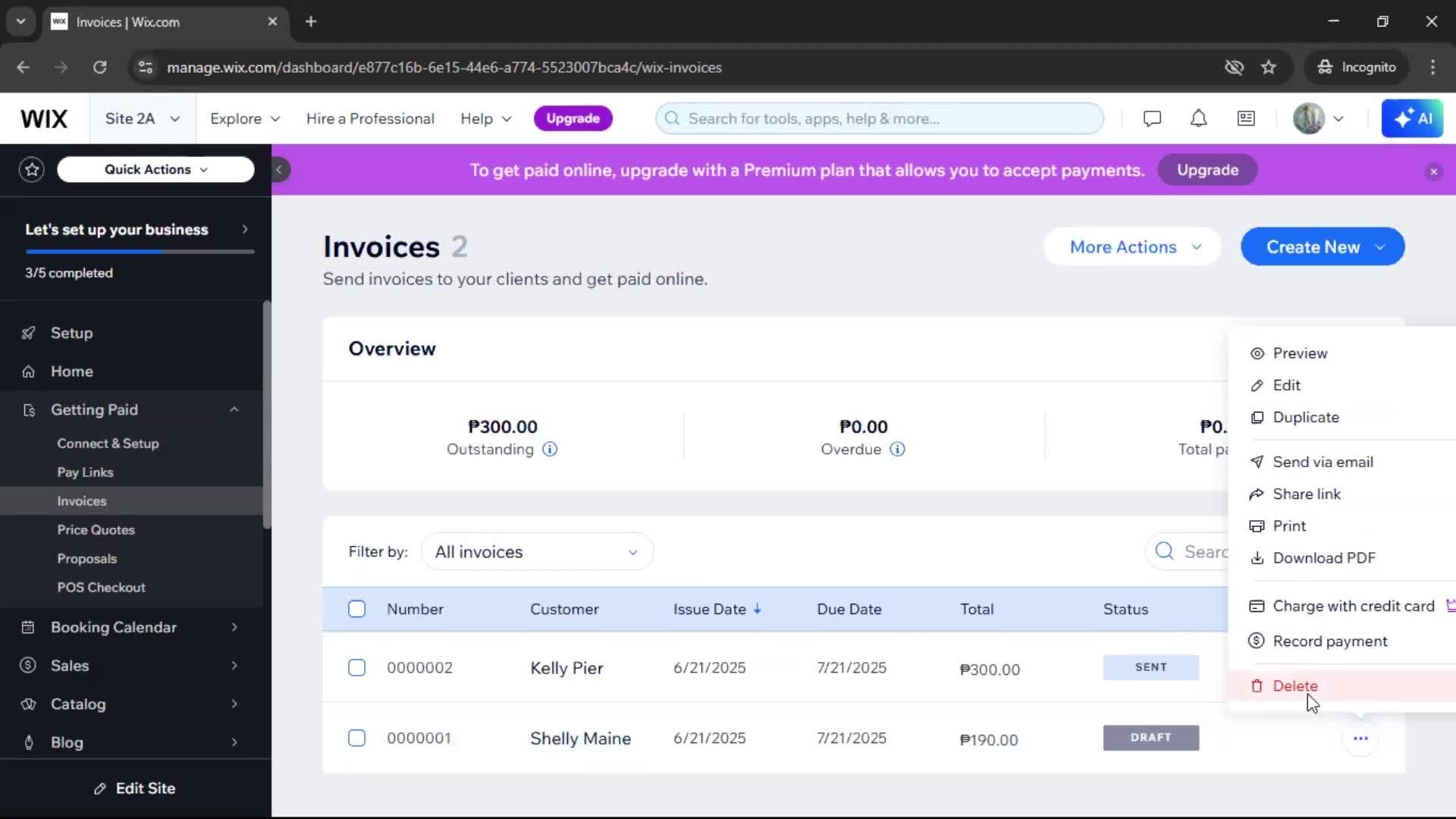Open the Create New dropdown
Screen dimensions: 1456x819
[x=1323, y=246]
